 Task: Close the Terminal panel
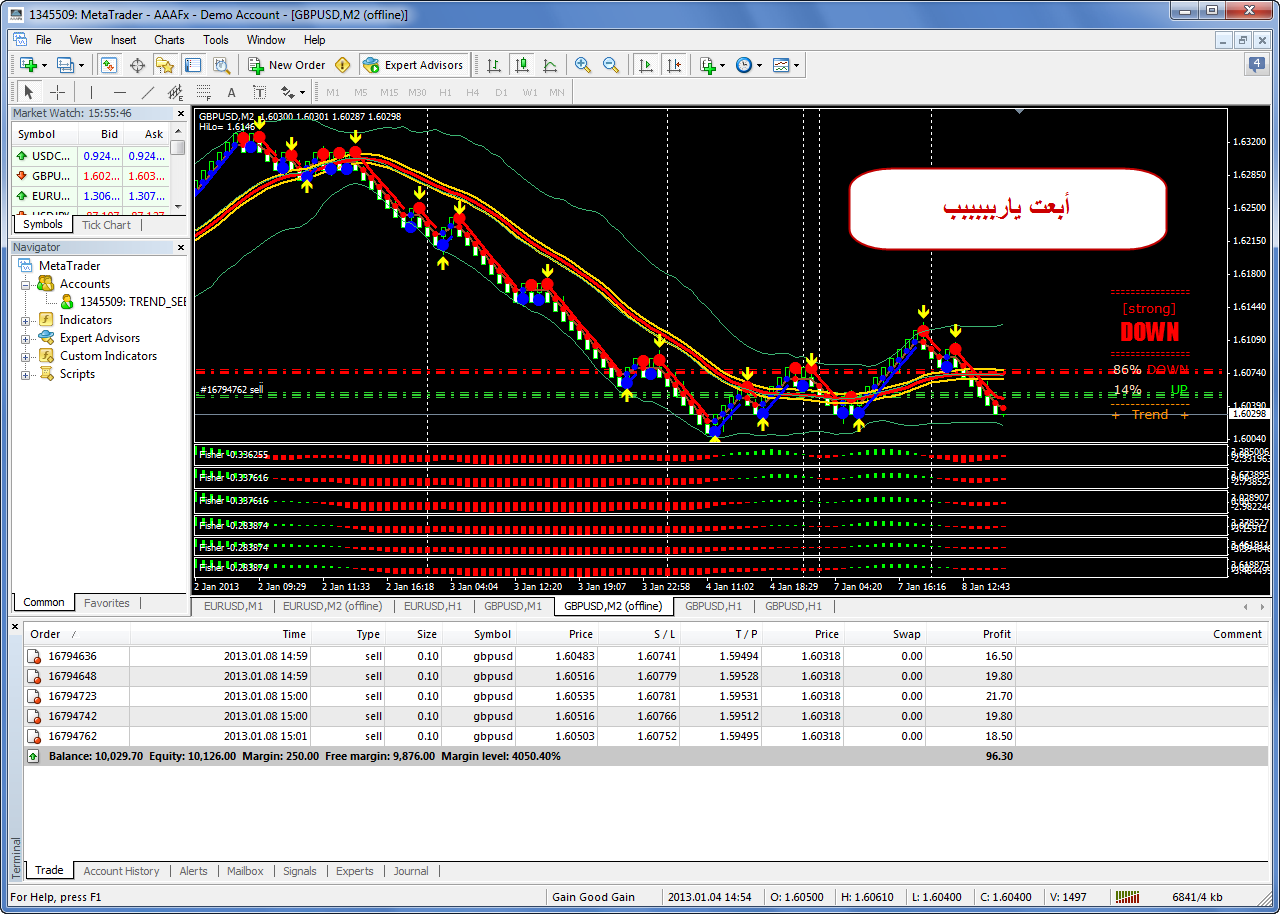(x=14, y=626)
